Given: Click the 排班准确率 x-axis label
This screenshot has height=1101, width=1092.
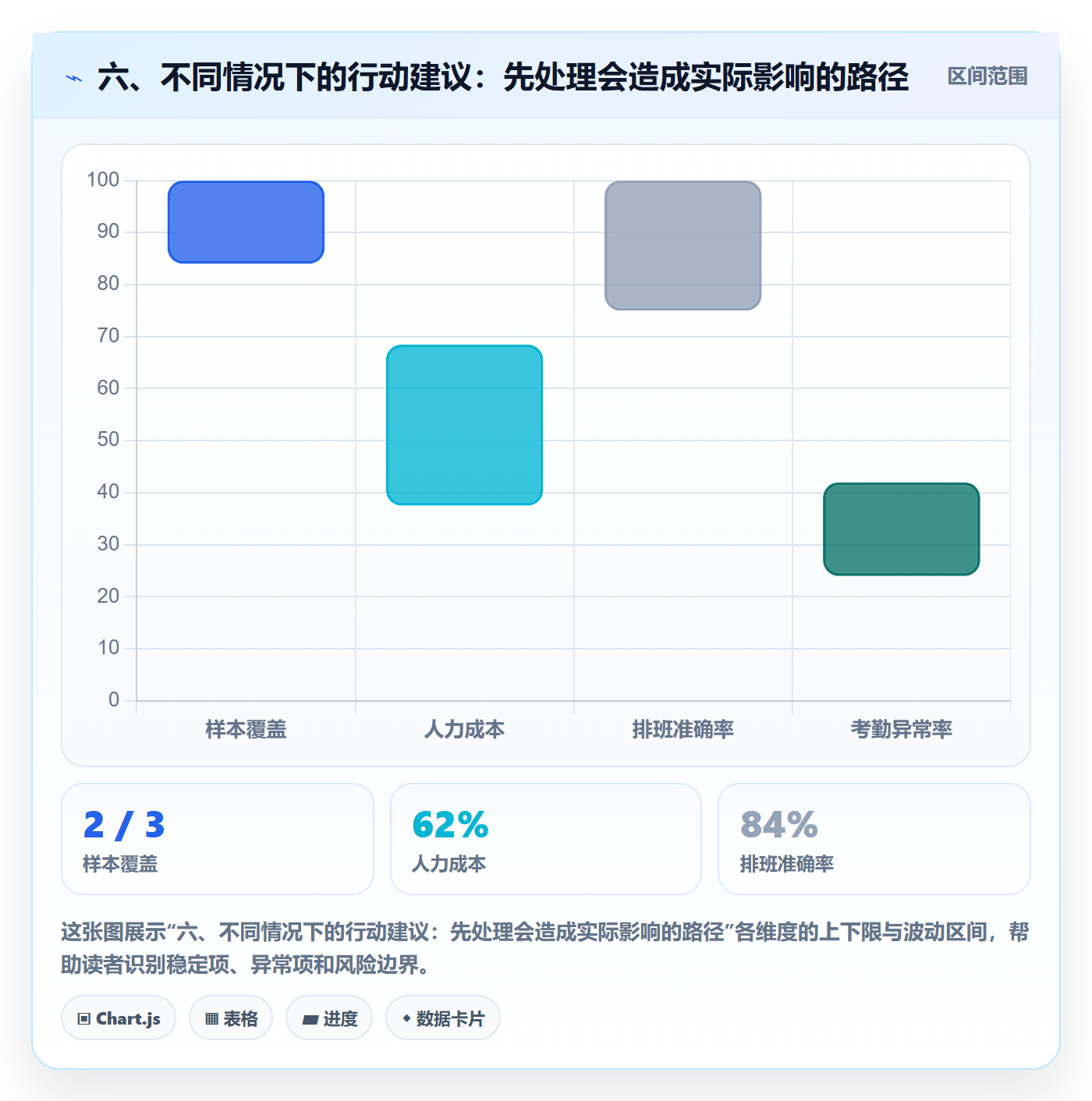Looking at the screenshot, I should click(683, 730).
